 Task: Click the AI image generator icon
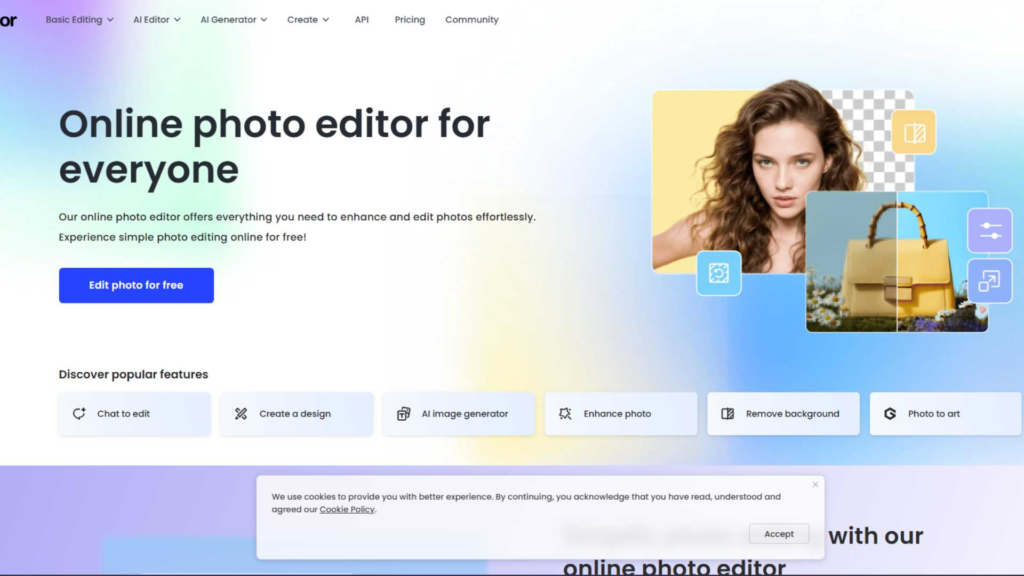click(403, 414)
